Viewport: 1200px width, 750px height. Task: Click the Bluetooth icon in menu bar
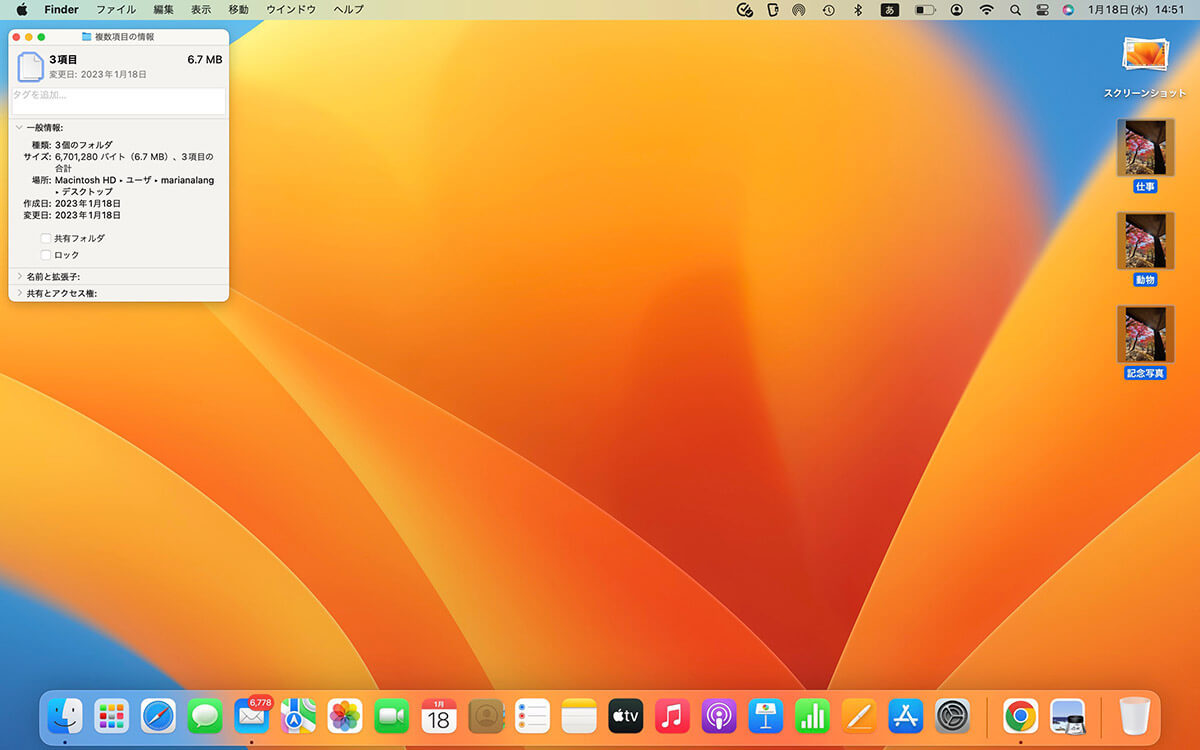[x=857, y=10]
